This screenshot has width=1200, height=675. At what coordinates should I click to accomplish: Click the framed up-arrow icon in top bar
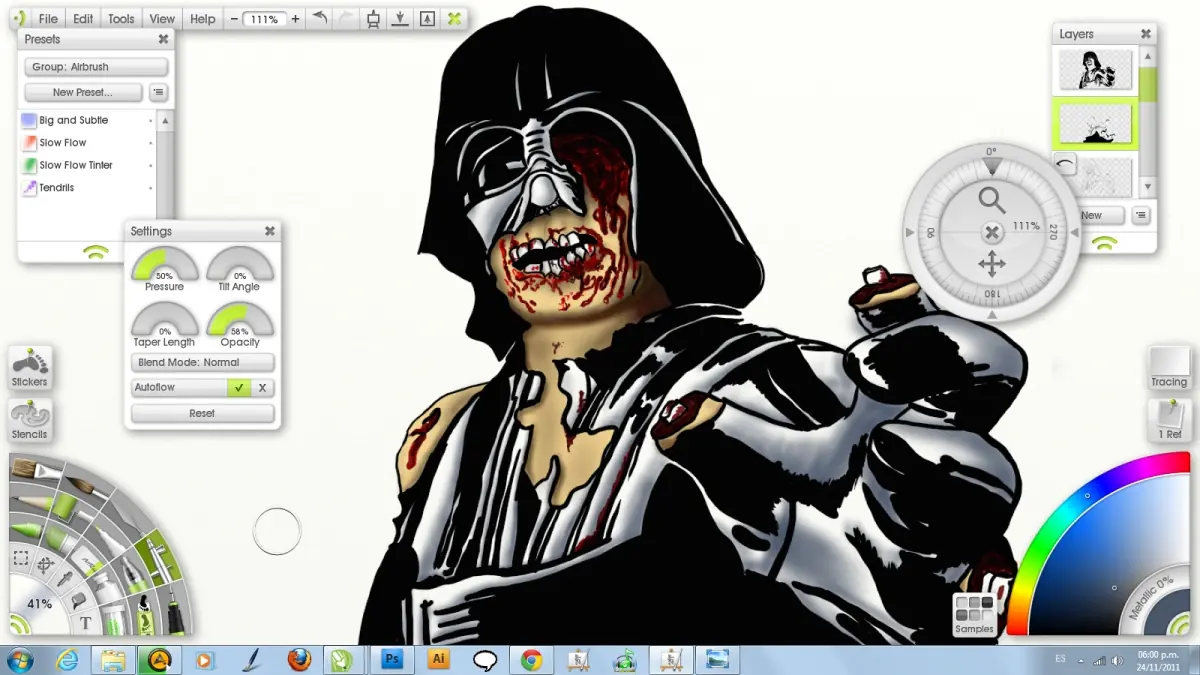[x=427, y=18]
